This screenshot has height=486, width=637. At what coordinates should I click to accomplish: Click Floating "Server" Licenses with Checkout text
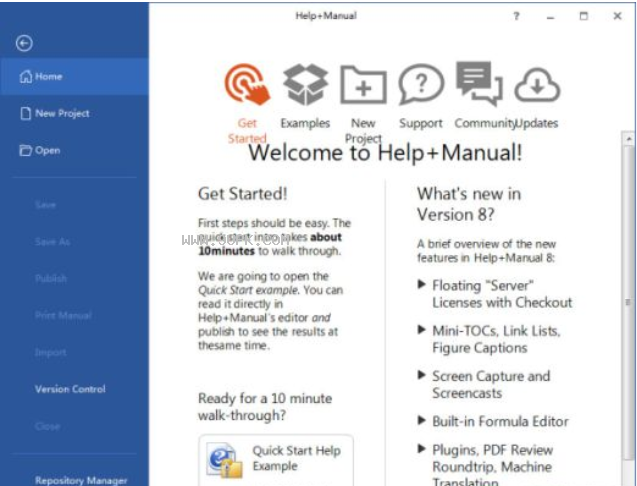pyautogui.click(x=502, y=294)
